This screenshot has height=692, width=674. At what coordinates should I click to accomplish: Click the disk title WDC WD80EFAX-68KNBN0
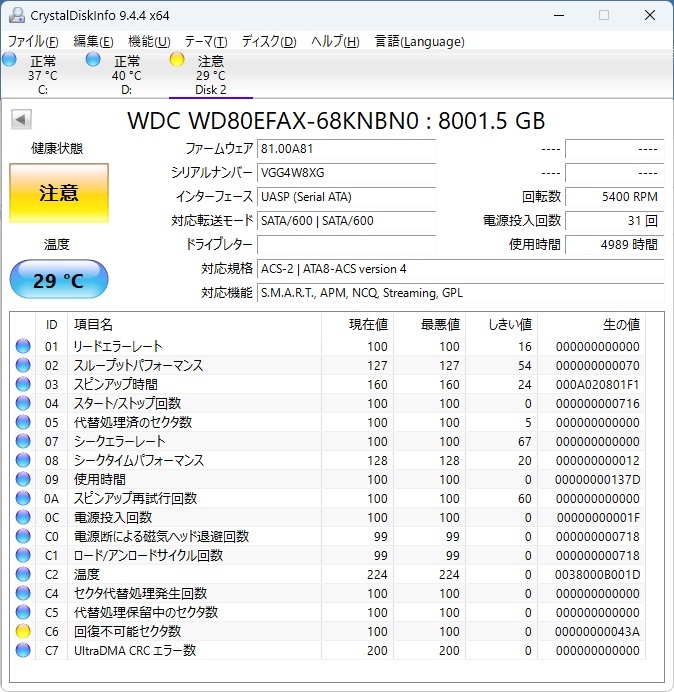coord(336,120)
